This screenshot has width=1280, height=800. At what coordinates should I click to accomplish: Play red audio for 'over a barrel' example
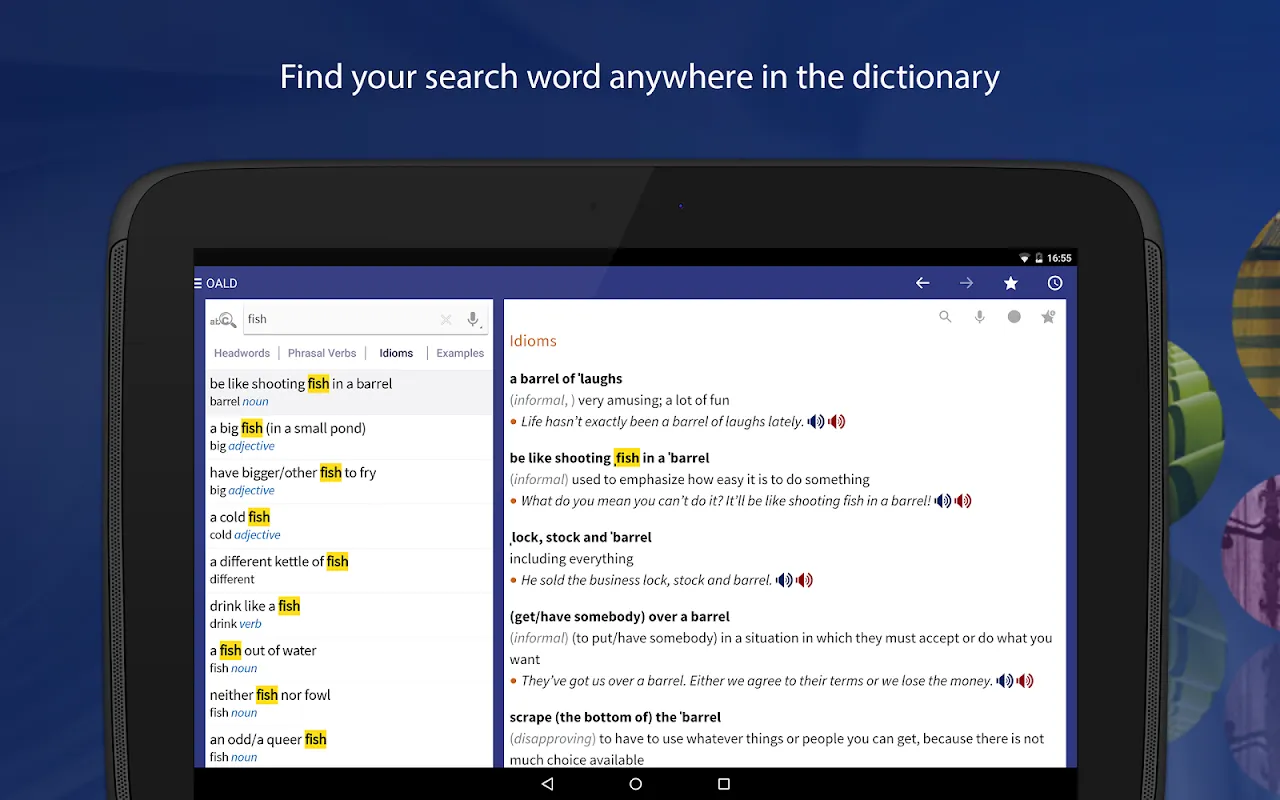coord(1025,681)
